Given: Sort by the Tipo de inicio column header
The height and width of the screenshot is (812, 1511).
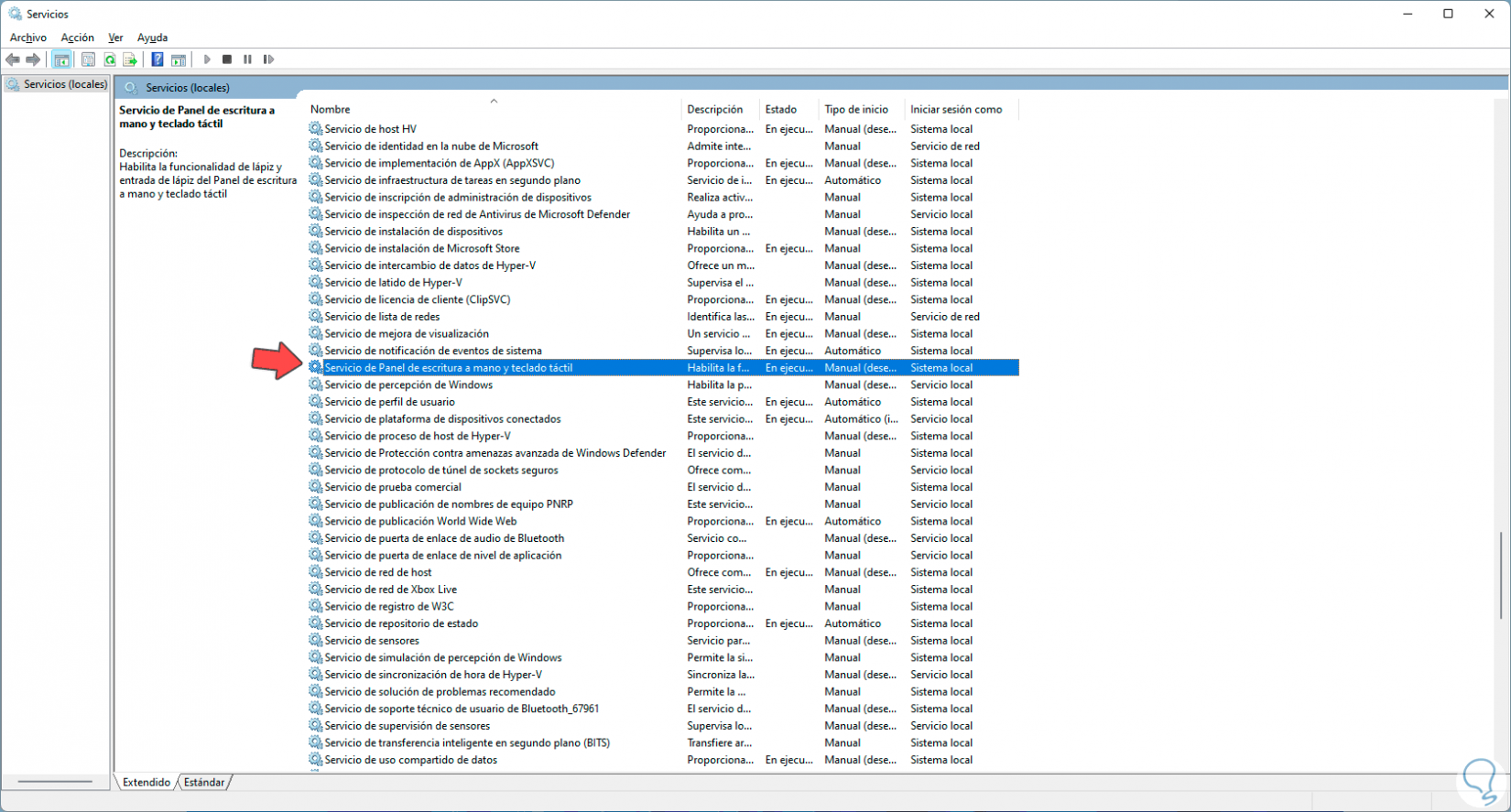Looking at the screenshot, I should pos(862,109).
